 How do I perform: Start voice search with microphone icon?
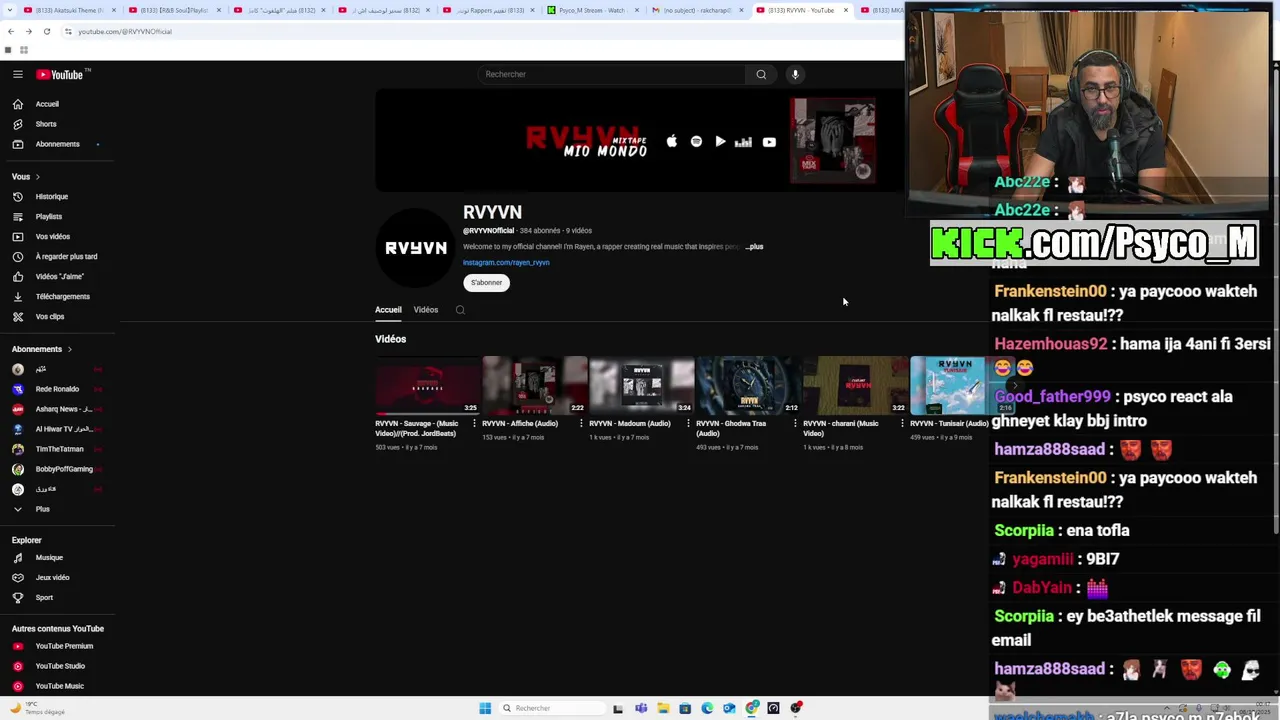coord(795,74)
